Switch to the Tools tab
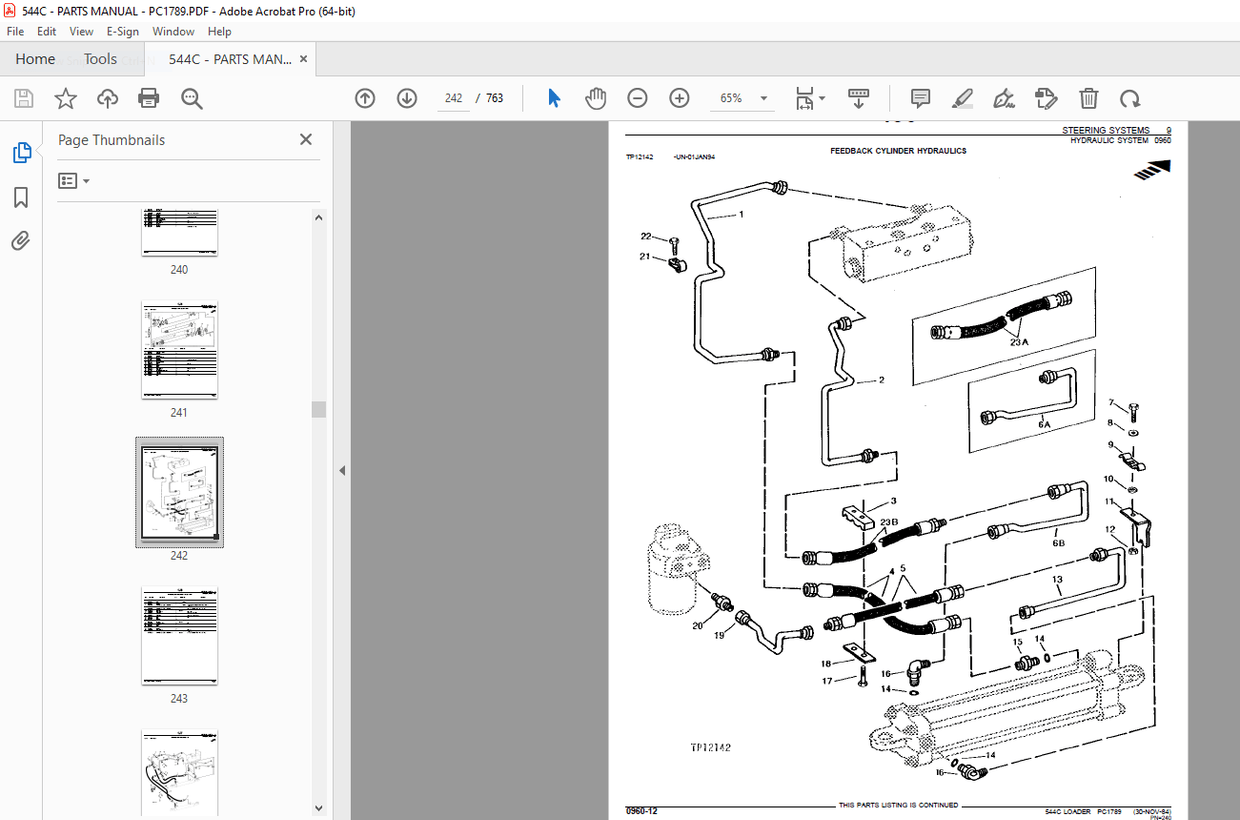This screenshot has height=820, width=1240. pos(100,59)
